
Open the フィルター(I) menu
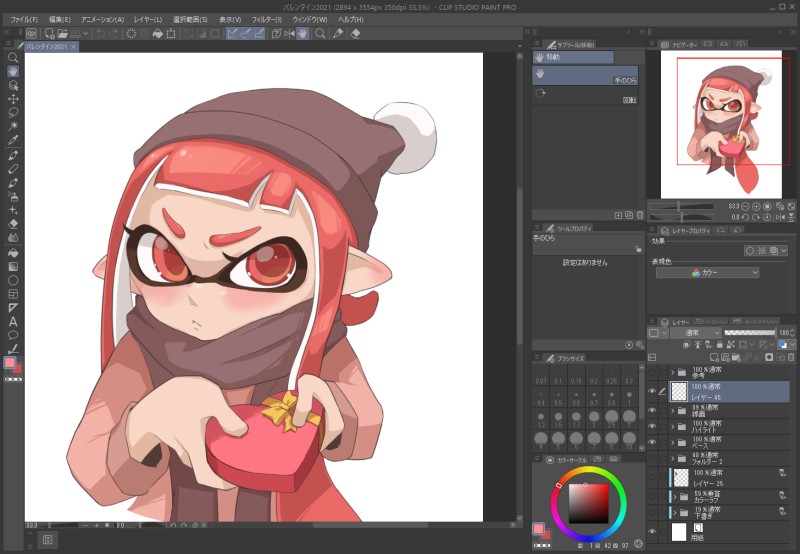click(x=266, y=19)
